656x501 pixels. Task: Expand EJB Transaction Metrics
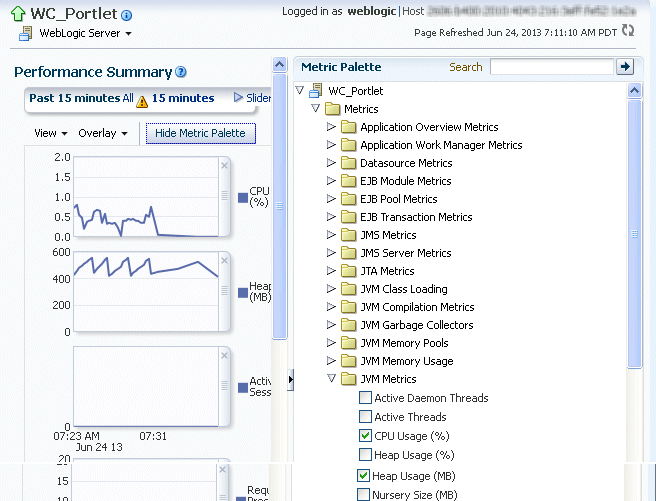coord(331,216)
